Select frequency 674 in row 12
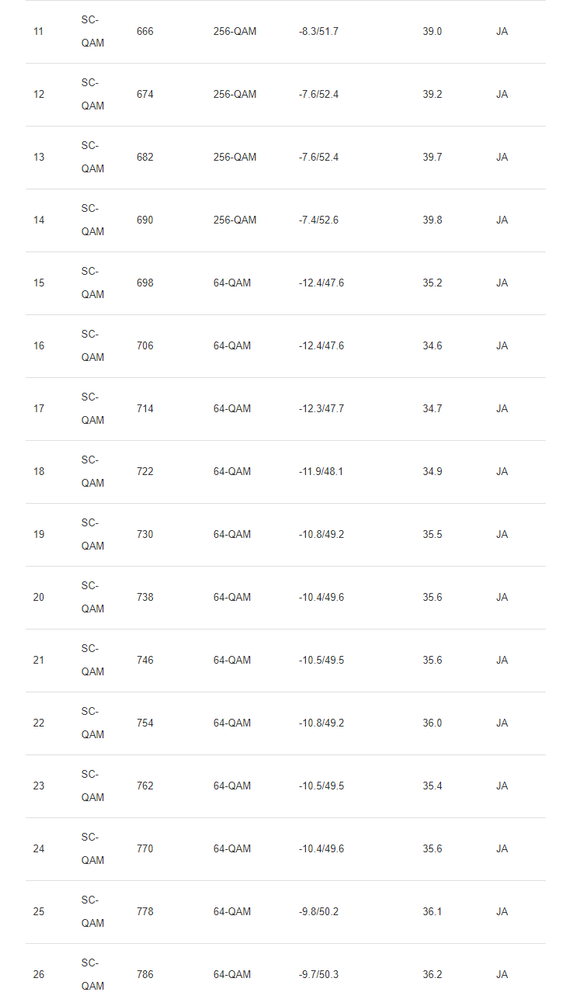Screen dimensions: 570x999 click(145, 94)
